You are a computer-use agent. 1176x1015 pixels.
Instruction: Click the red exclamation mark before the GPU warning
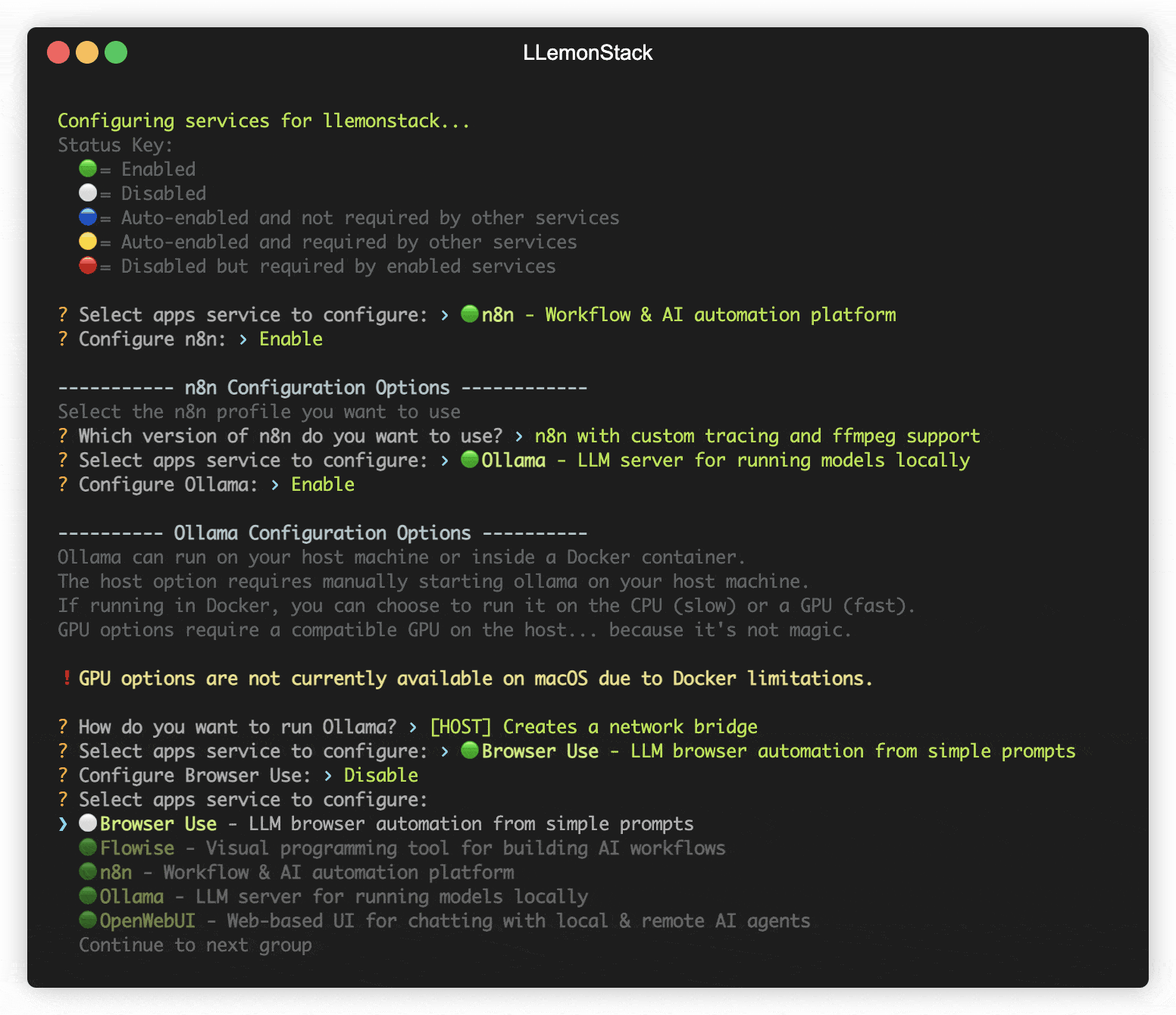(67, 678)
